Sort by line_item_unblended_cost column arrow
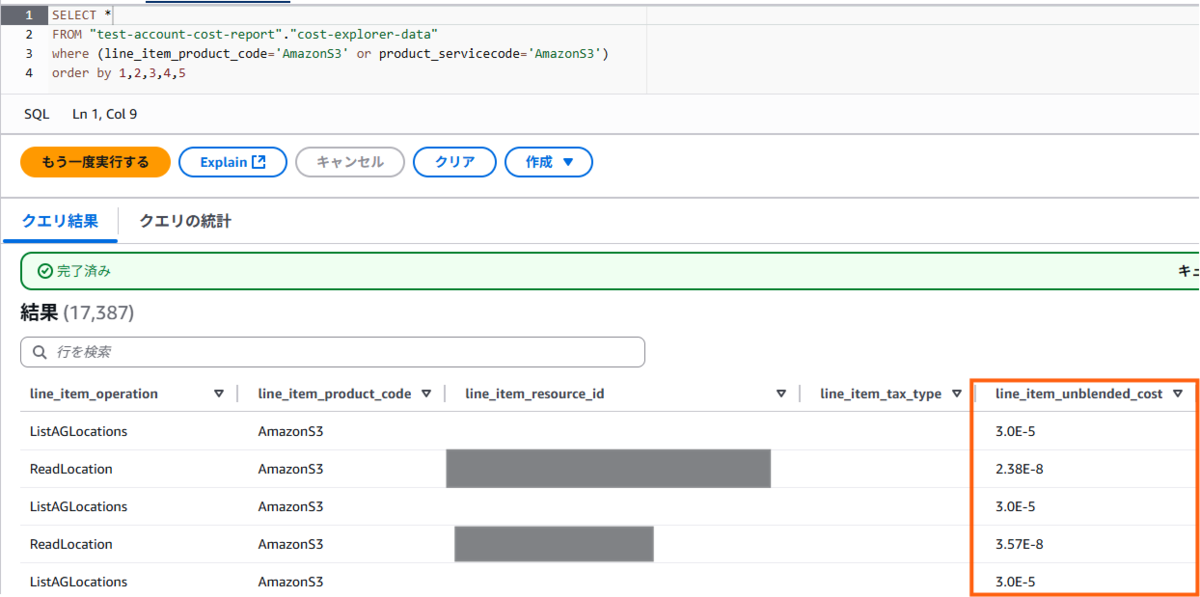The image size is (1200, 597). click(1178, 394)
